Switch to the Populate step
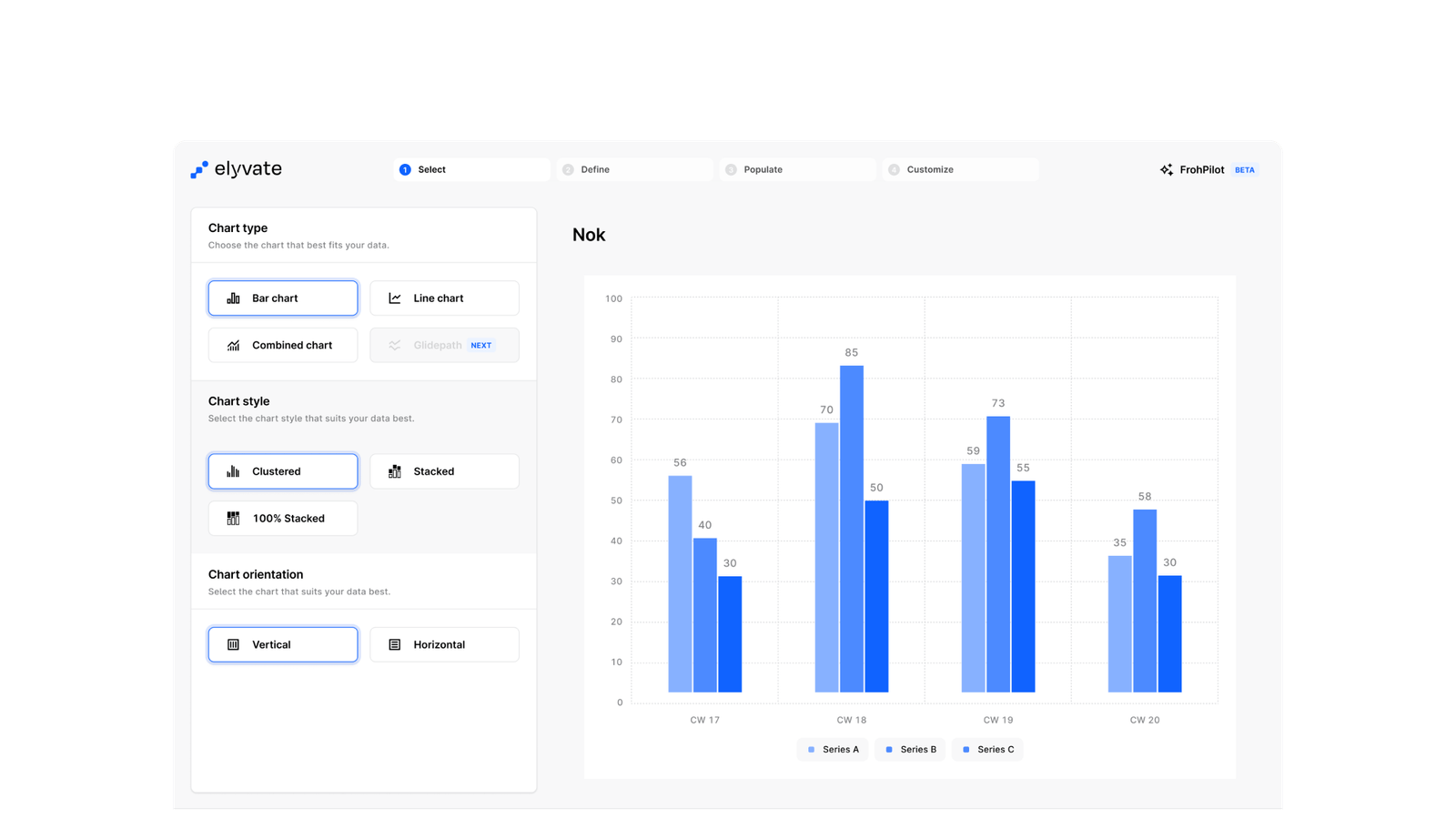This screenshot has width=1456, height=819. click(x=797, y=169)
